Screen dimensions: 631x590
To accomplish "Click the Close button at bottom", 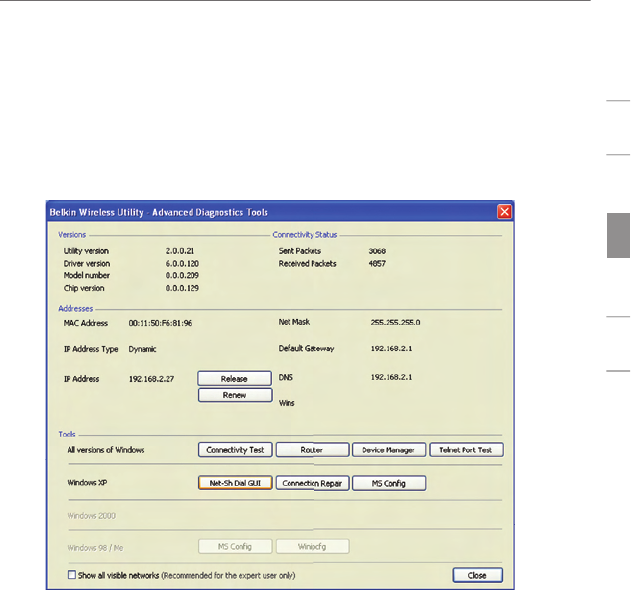I will pyautogui.click(x=477, y=575).
